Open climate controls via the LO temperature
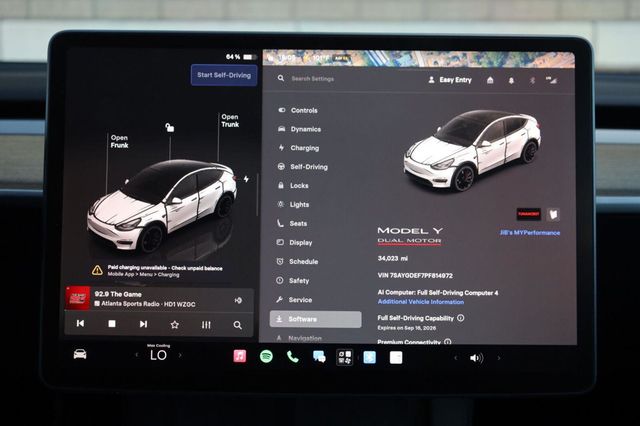The height and width of the screenshot is (426, 640). 158,355
